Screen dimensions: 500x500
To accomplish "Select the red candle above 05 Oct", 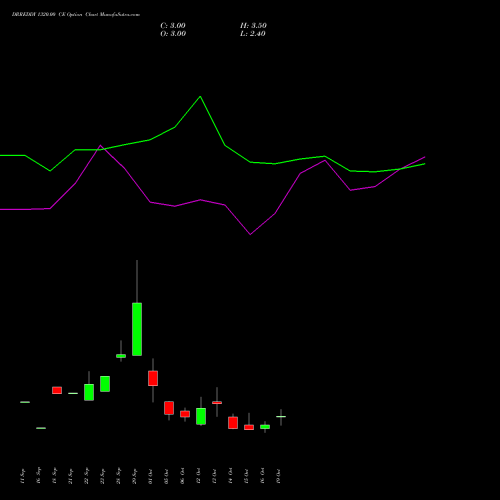I will pyautogui.click(x=169, y=408).
